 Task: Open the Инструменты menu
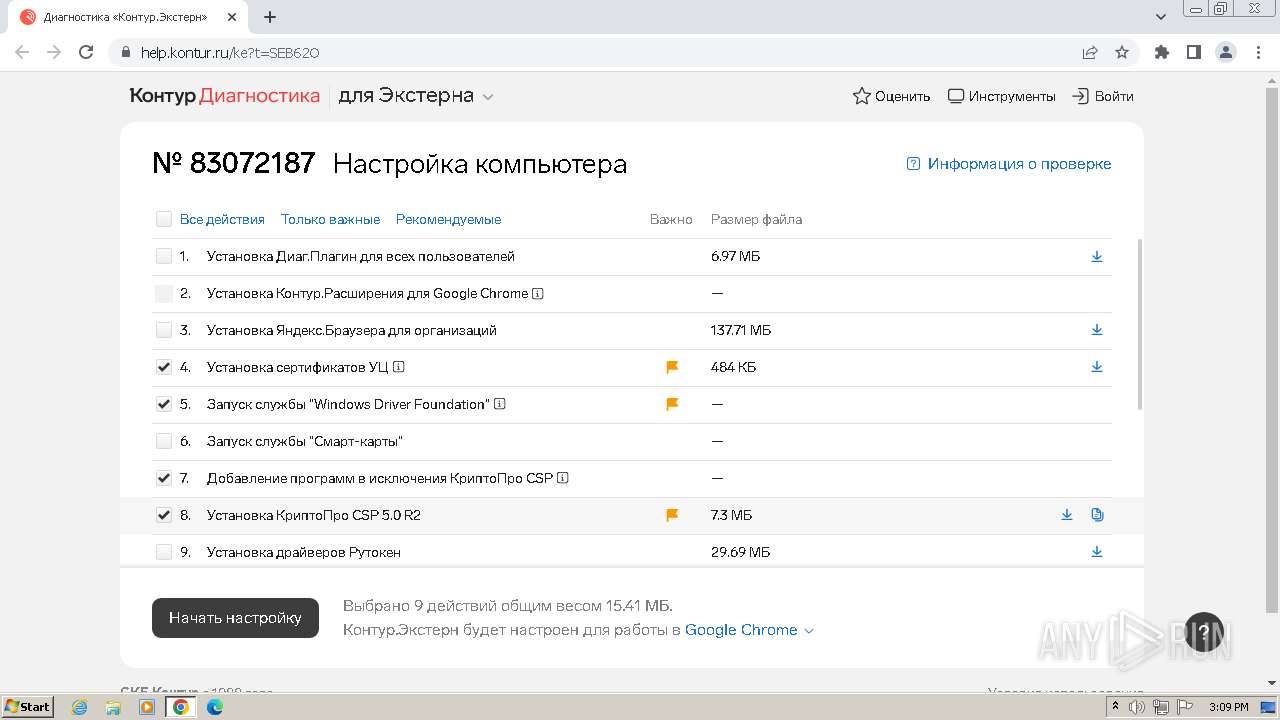pos(1001,96)
